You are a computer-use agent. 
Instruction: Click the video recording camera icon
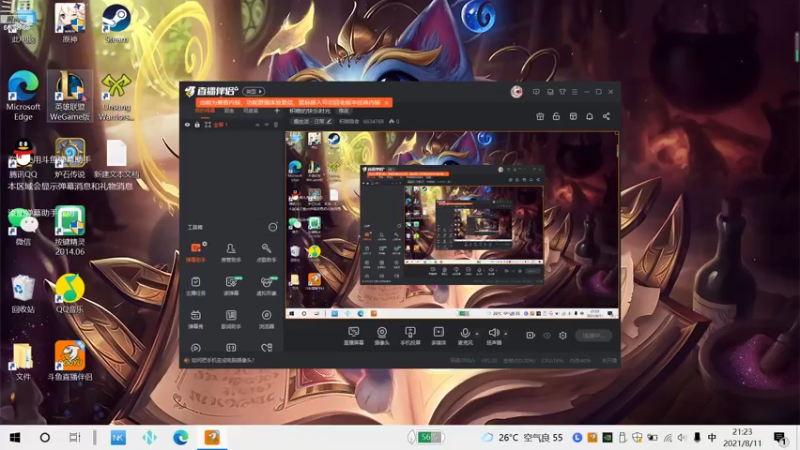(x=531, y=335)
